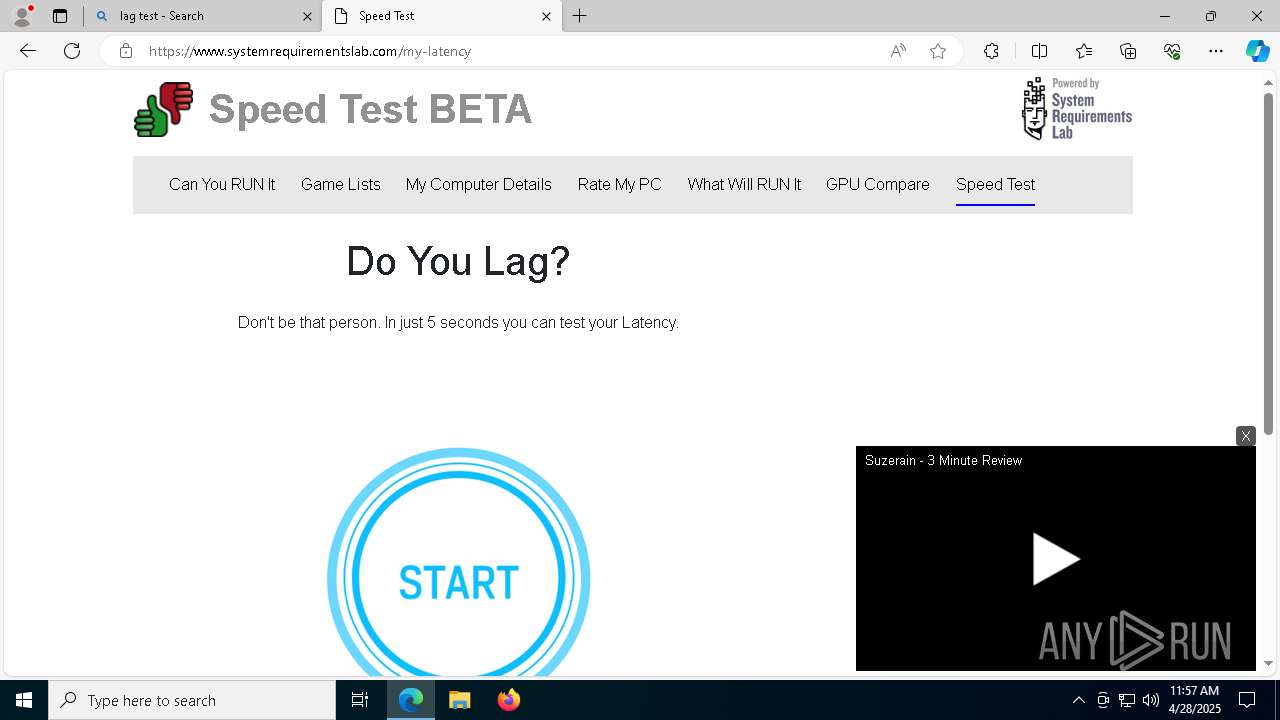
Task: Open 'Can You RUN It' menu item
Action: (222, 184)
